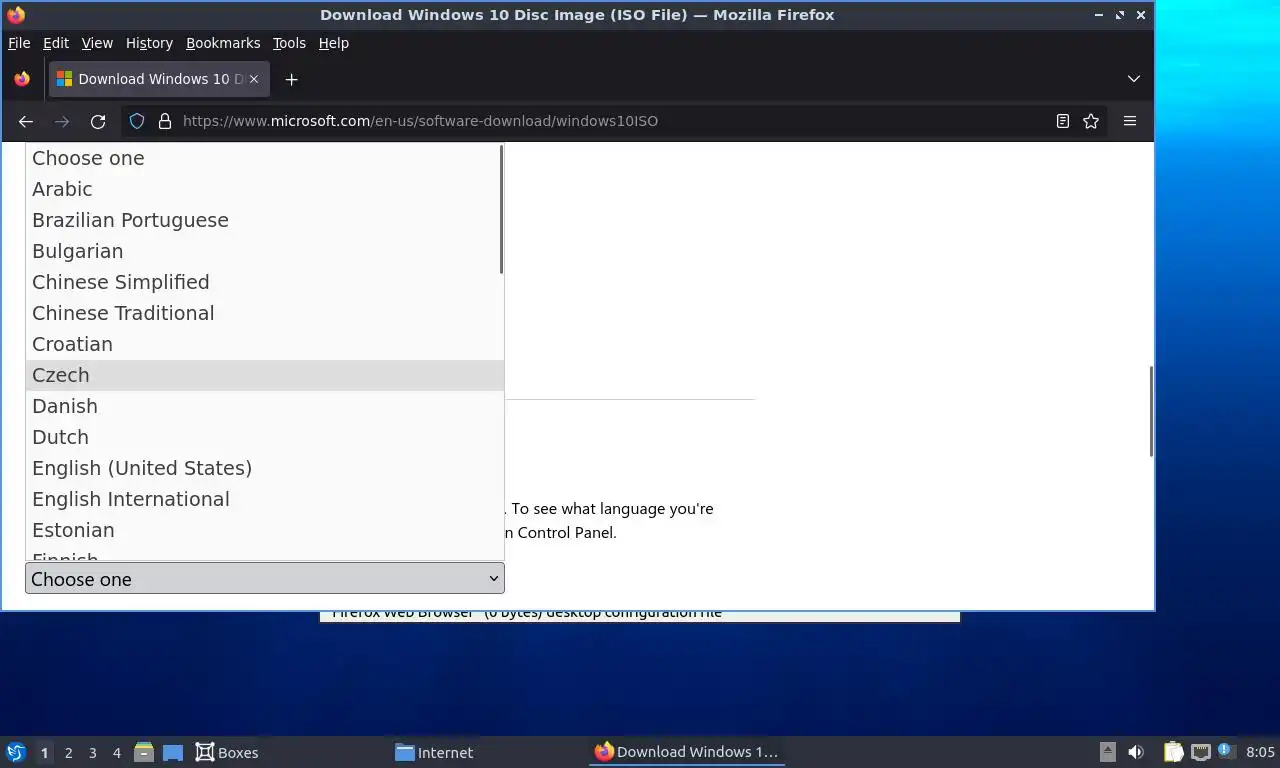Open the clipboard manager tray icon
Image resolution: width=1280 pixels, height=768 pixels.
click(x=1174, y=752)
